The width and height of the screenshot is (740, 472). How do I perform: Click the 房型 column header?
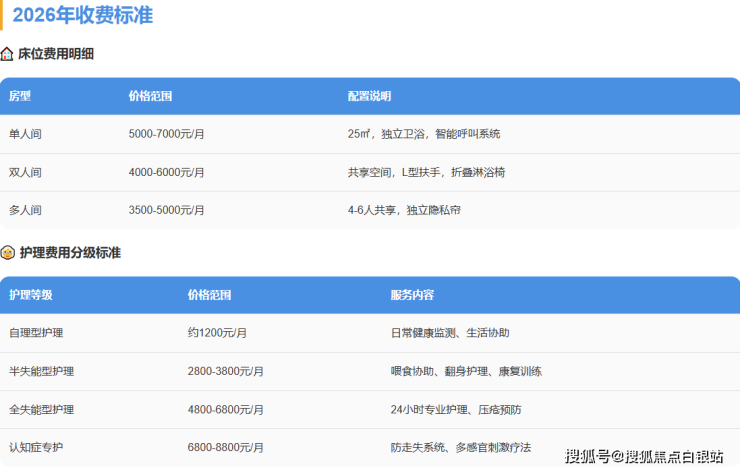point(20,96)
